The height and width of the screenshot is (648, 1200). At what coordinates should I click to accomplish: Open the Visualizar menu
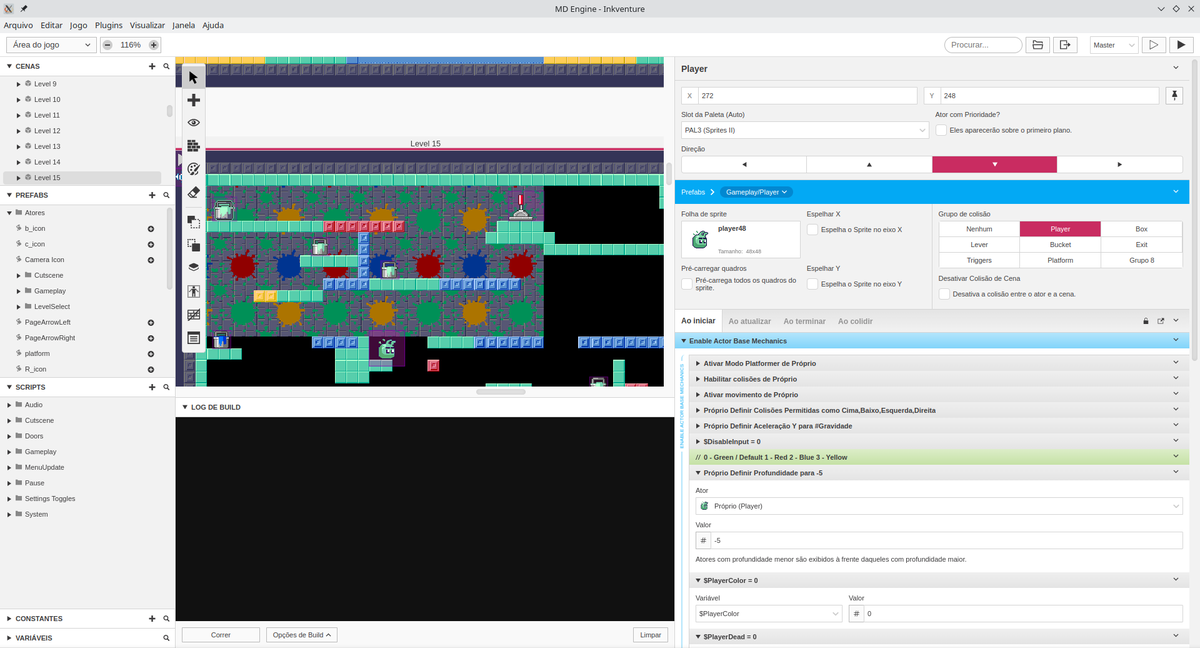pyautogui.click(x=147, y=25)
